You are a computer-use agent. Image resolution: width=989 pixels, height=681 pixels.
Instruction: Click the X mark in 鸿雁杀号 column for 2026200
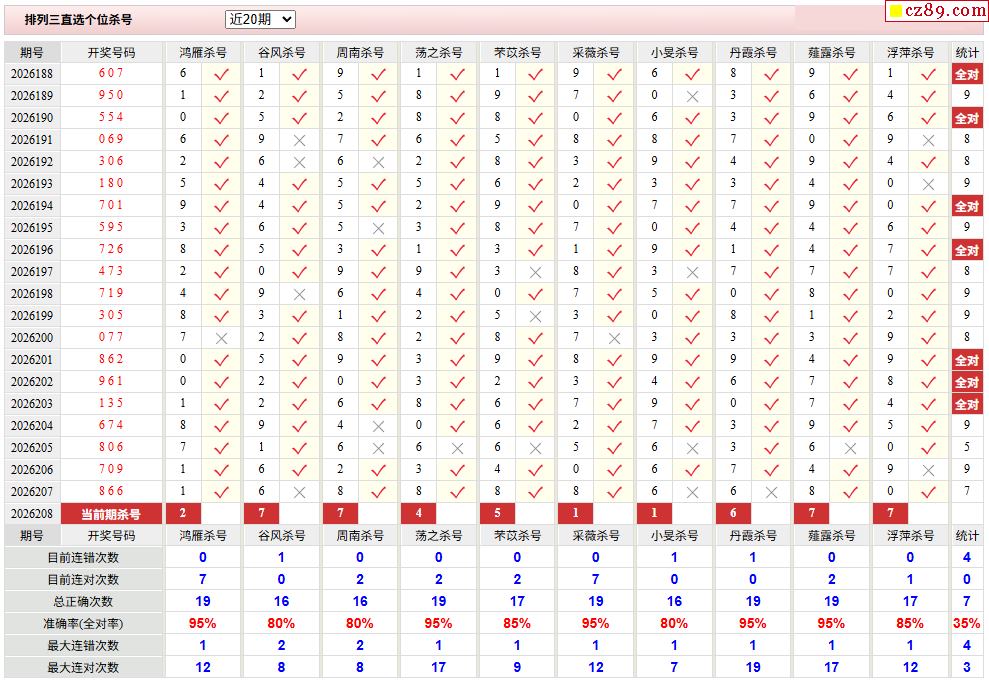[221, 338]
